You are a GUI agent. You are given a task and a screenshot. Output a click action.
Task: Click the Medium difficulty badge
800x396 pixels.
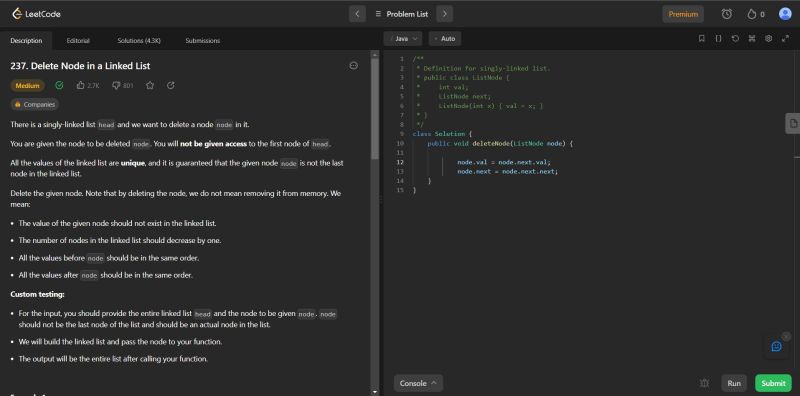click(x=28, y=86)
